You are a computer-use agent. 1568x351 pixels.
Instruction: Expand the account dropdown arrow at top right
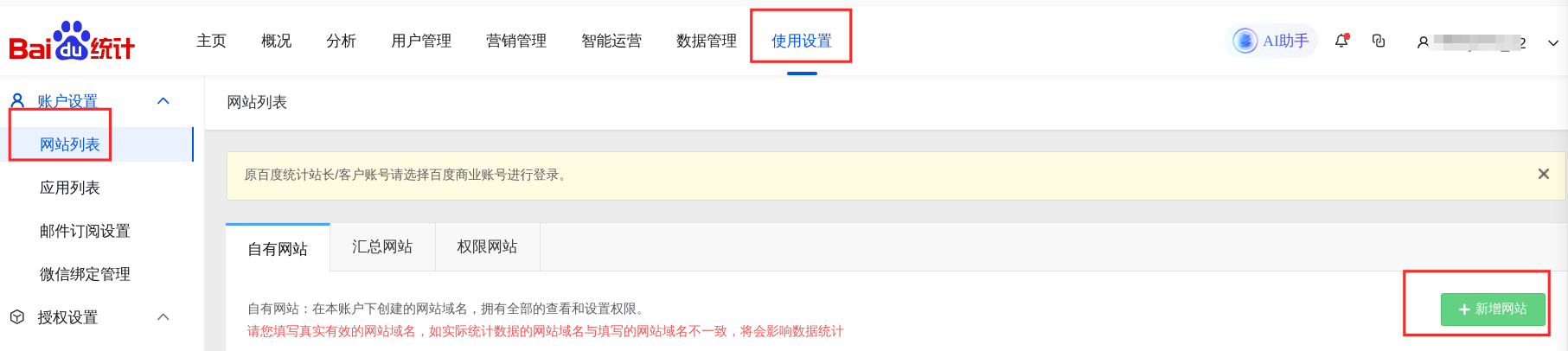click(1553, 42)
